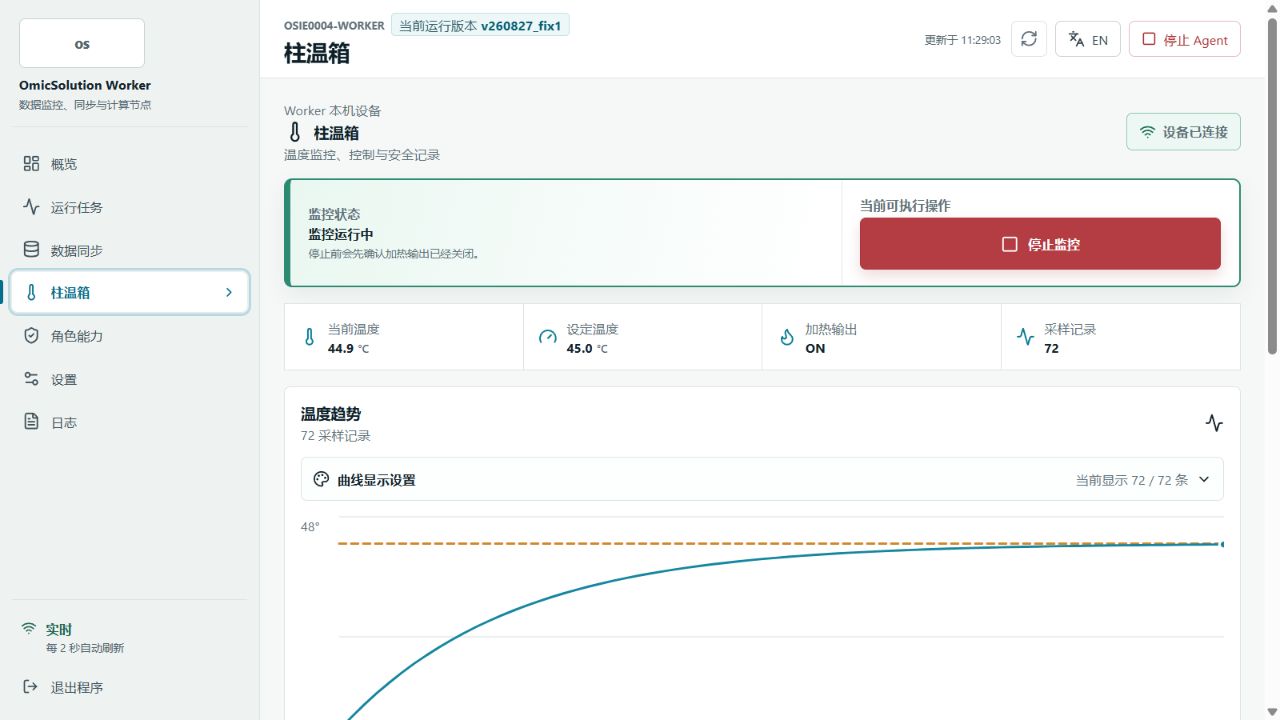This screenshot has width=1280, height=720.
Task: Click the chevron on the 柱温箱 sidebar item
Action: (229, 292)
